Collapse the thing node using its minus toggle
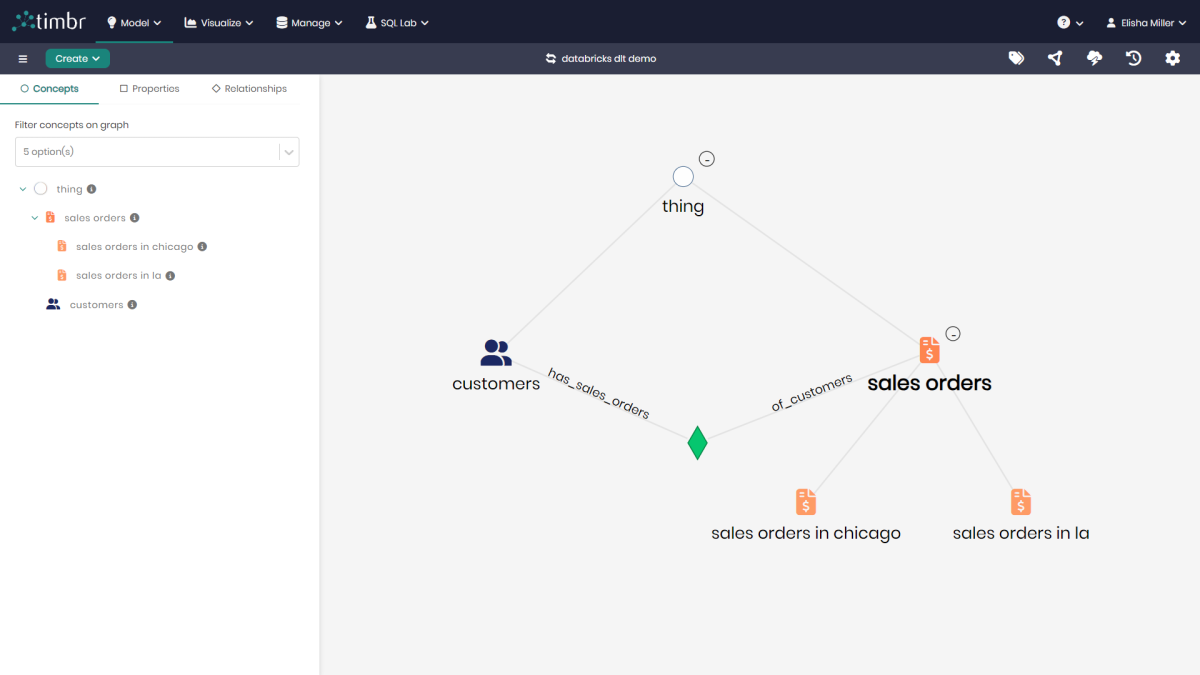This screenshot has width=1200, height=675. coord(707,158)
